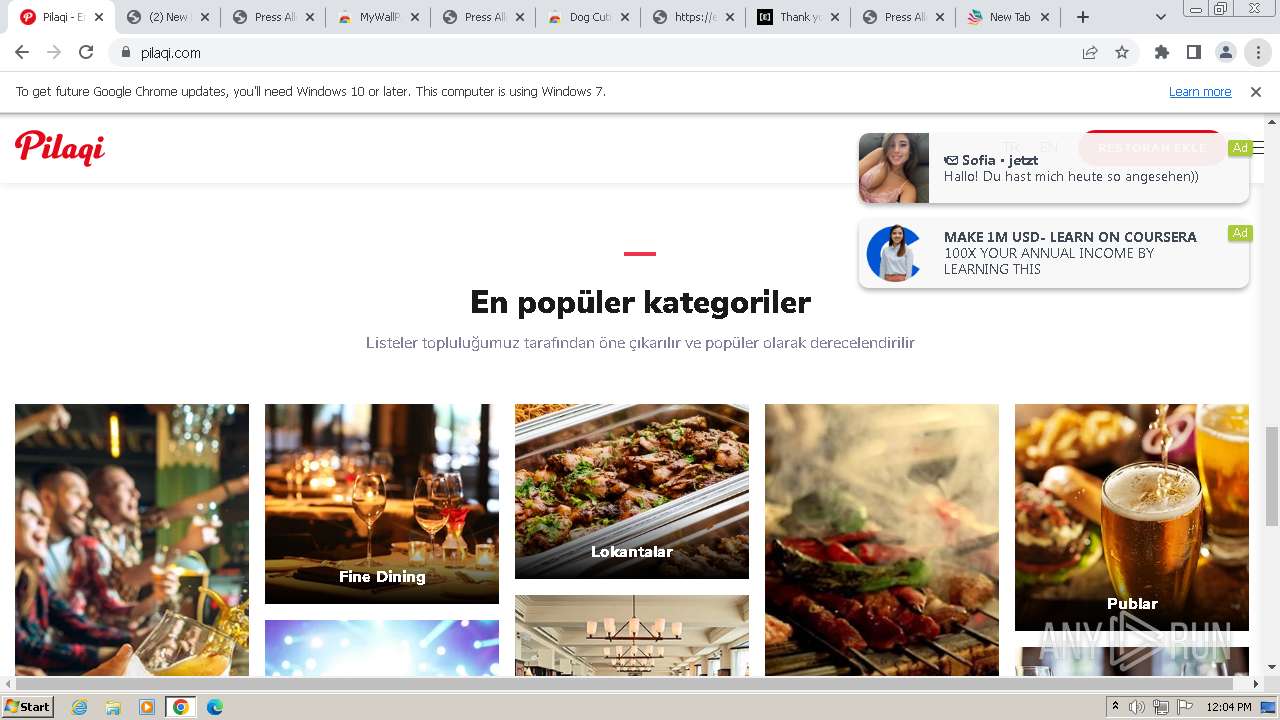Viewport: 1280px width, 720px height.
Task: Open the grilled kebab category image
Action: point(882,540)
